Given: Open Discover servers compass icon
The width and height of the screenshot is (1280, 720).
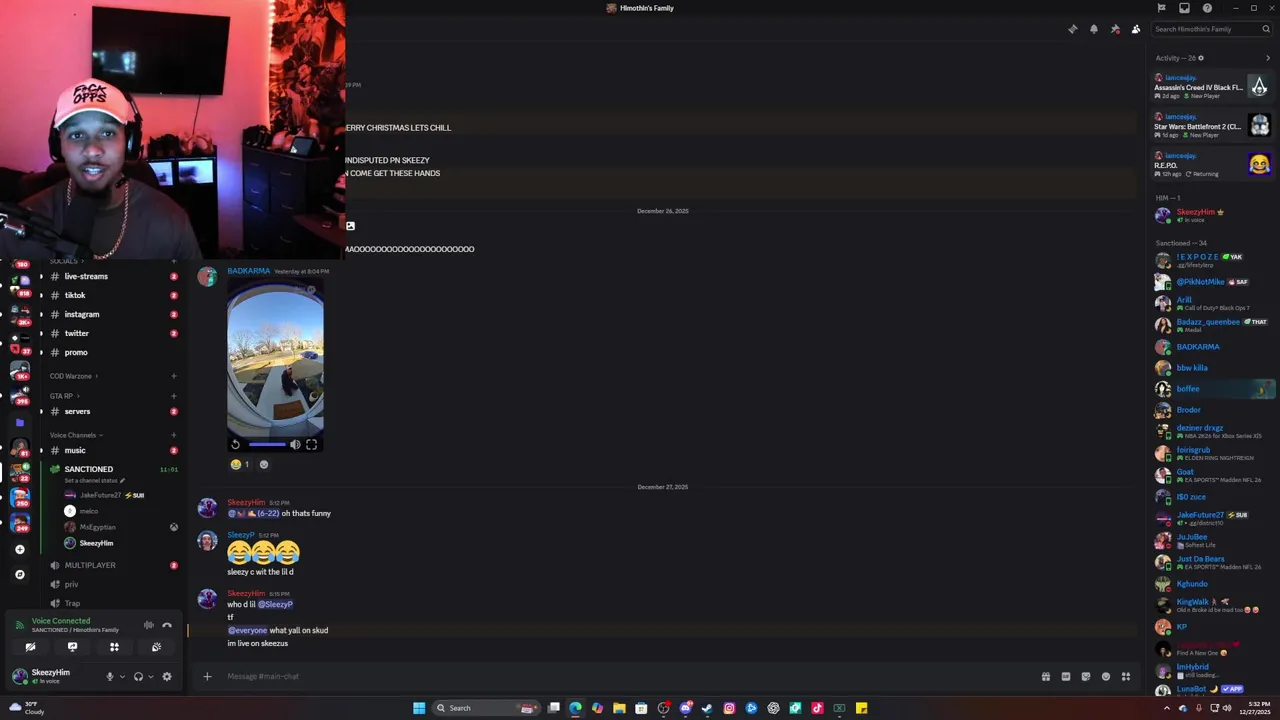Looking at the screenshot, I should 19,574.
